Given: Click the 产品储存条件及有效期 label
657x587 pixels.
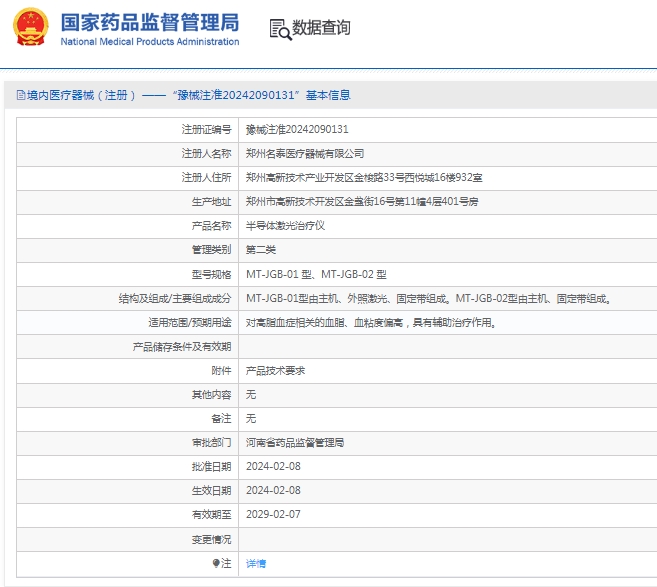Looking at the screenshot, I should [182, 347].
